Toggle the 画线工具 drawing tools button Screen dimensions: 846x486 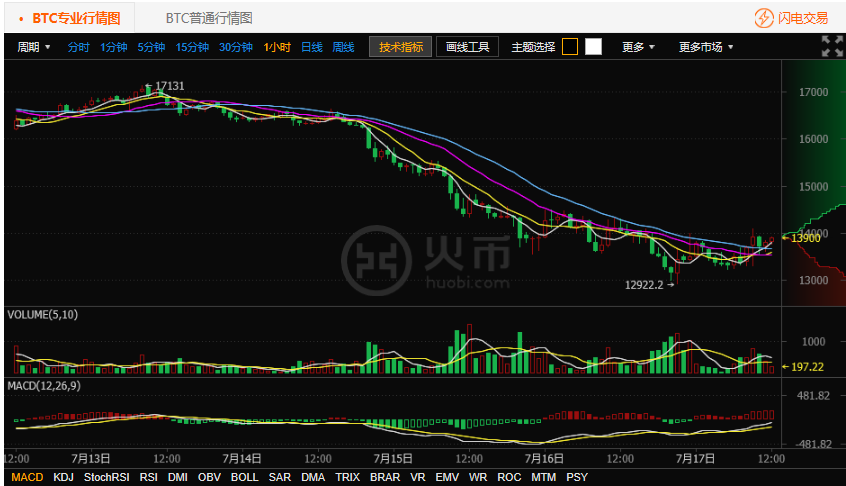(x=467, y=47)
